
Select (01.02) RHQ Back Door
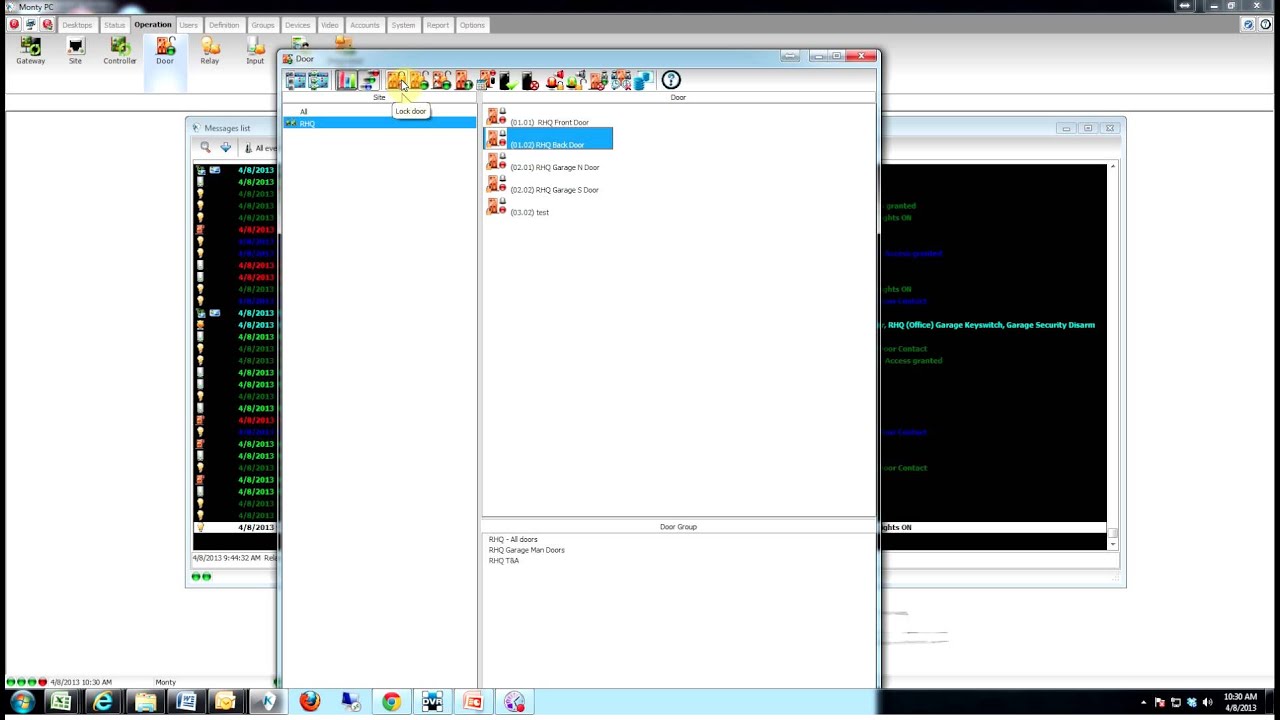click(549, 140)
